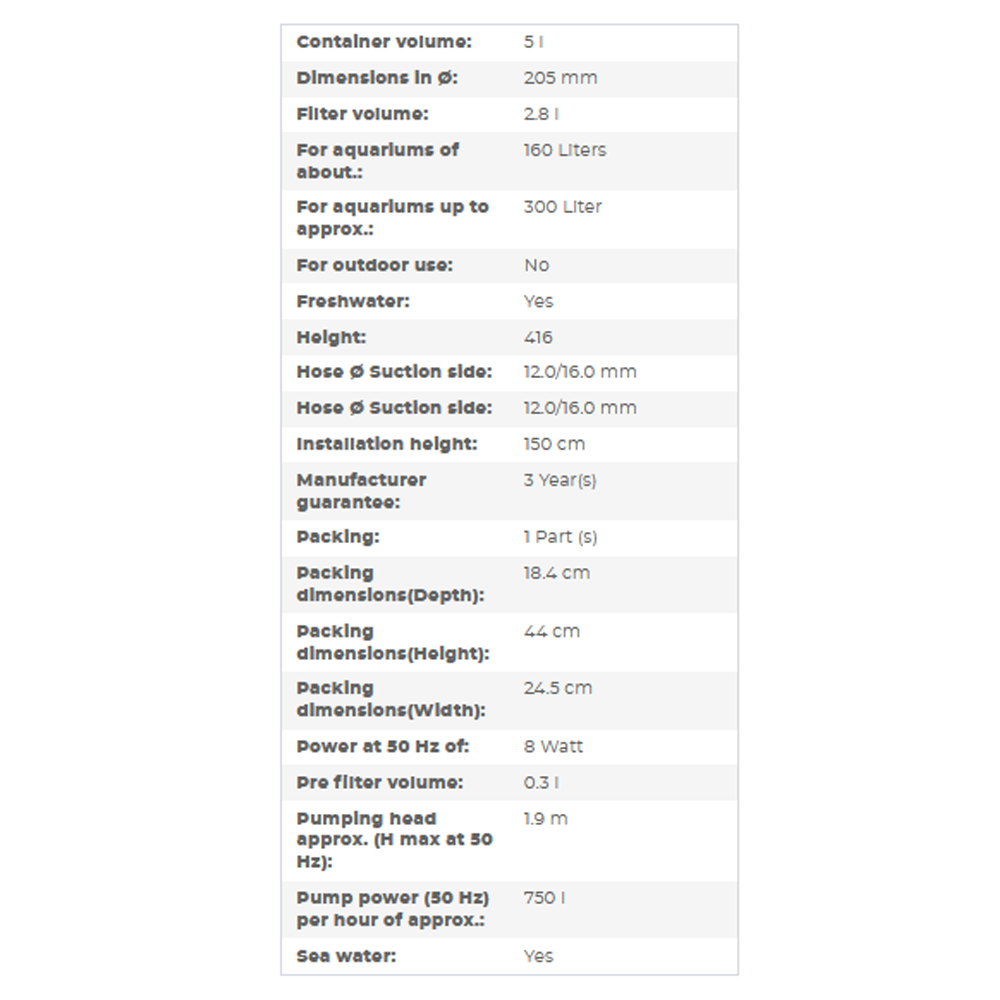Select the "150 cm" value
Image resolution: width=1000 pixels, height=1000 pixels.
554,444
